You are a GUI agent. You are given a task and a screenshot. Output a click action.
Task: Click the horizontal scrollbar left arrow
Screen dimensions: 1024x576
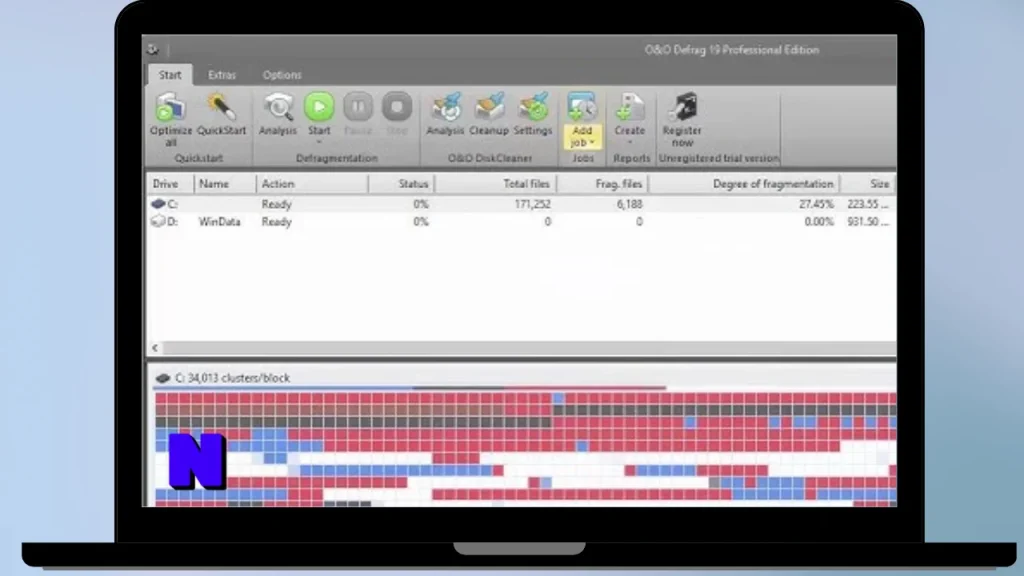pyautogui.click(x=155, y=348)
